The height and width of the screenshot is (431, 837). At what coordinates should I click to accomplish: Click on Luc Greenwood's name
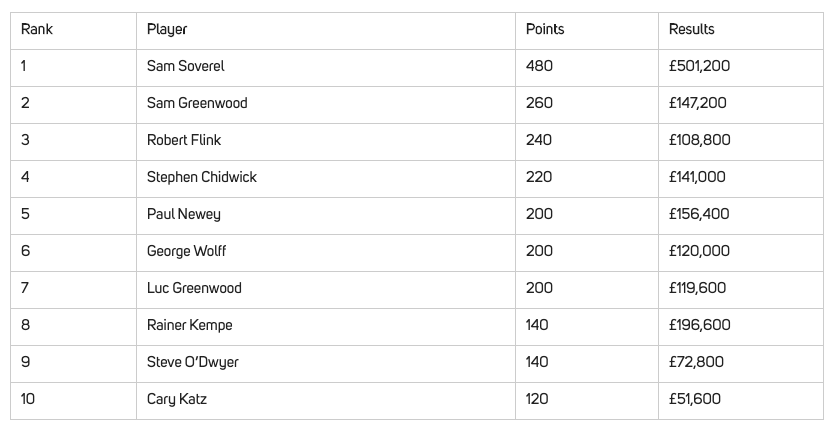pyautogui.click(x=194, y=288)
